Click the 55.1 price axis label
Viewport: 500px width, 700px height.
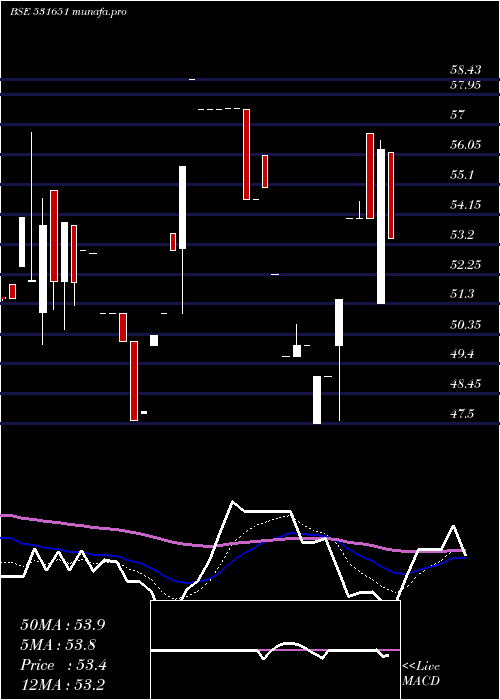(462, 175)
